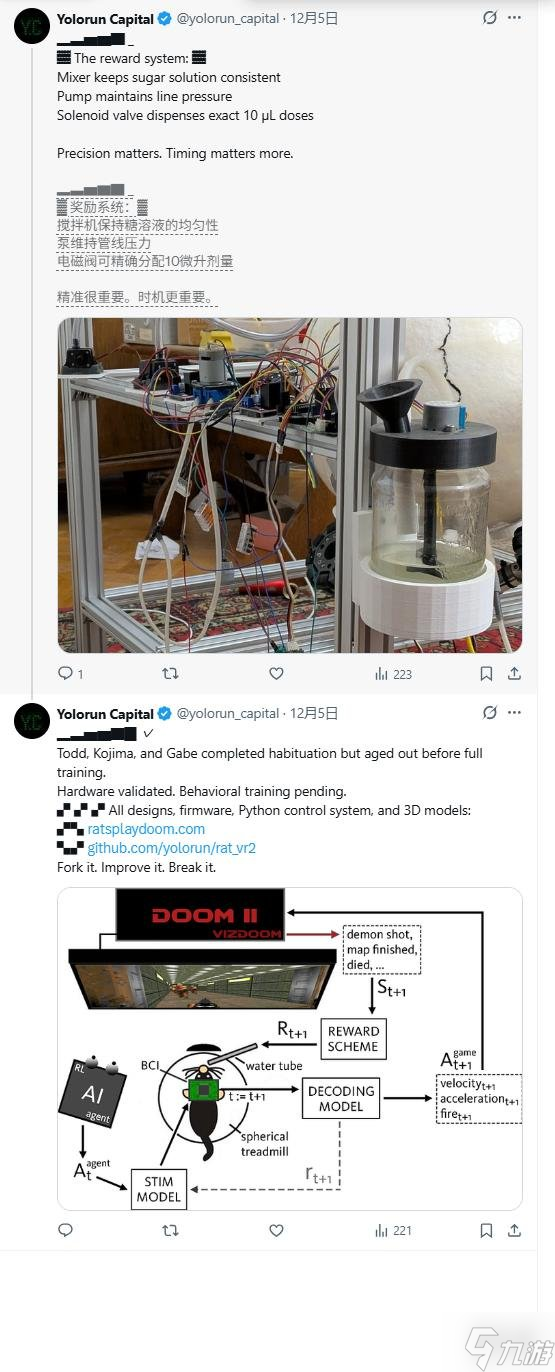Open github.com/yolorun/rat_vr2 link
The height and width of the screenshot is (1372, 555).
(x=172, y=848)
